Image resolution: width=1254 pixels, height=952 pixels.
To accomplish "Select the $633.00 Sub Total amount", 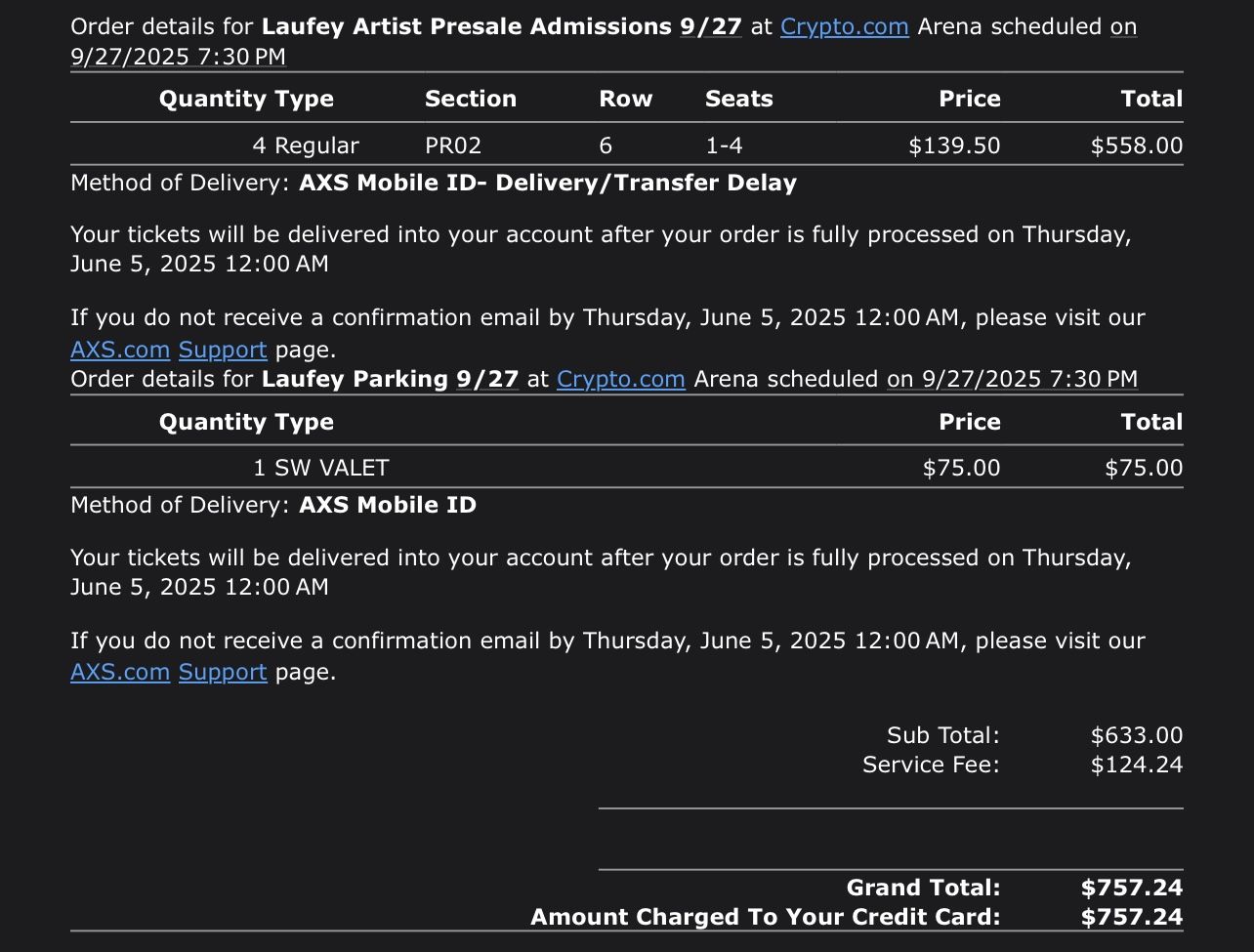I will 1136,735.
